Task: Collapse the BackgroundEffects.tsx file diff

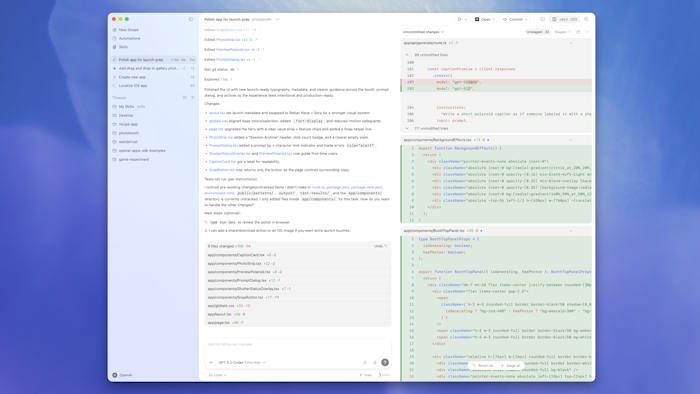Action: click(x=571, y=140)
